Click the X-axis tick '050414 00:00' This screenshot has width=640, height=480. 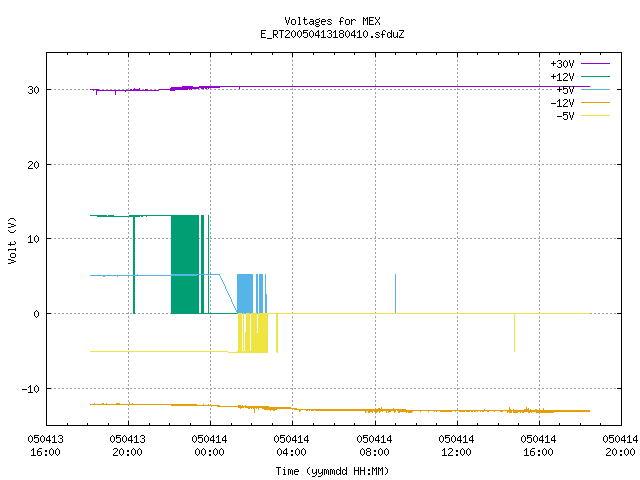210,445
